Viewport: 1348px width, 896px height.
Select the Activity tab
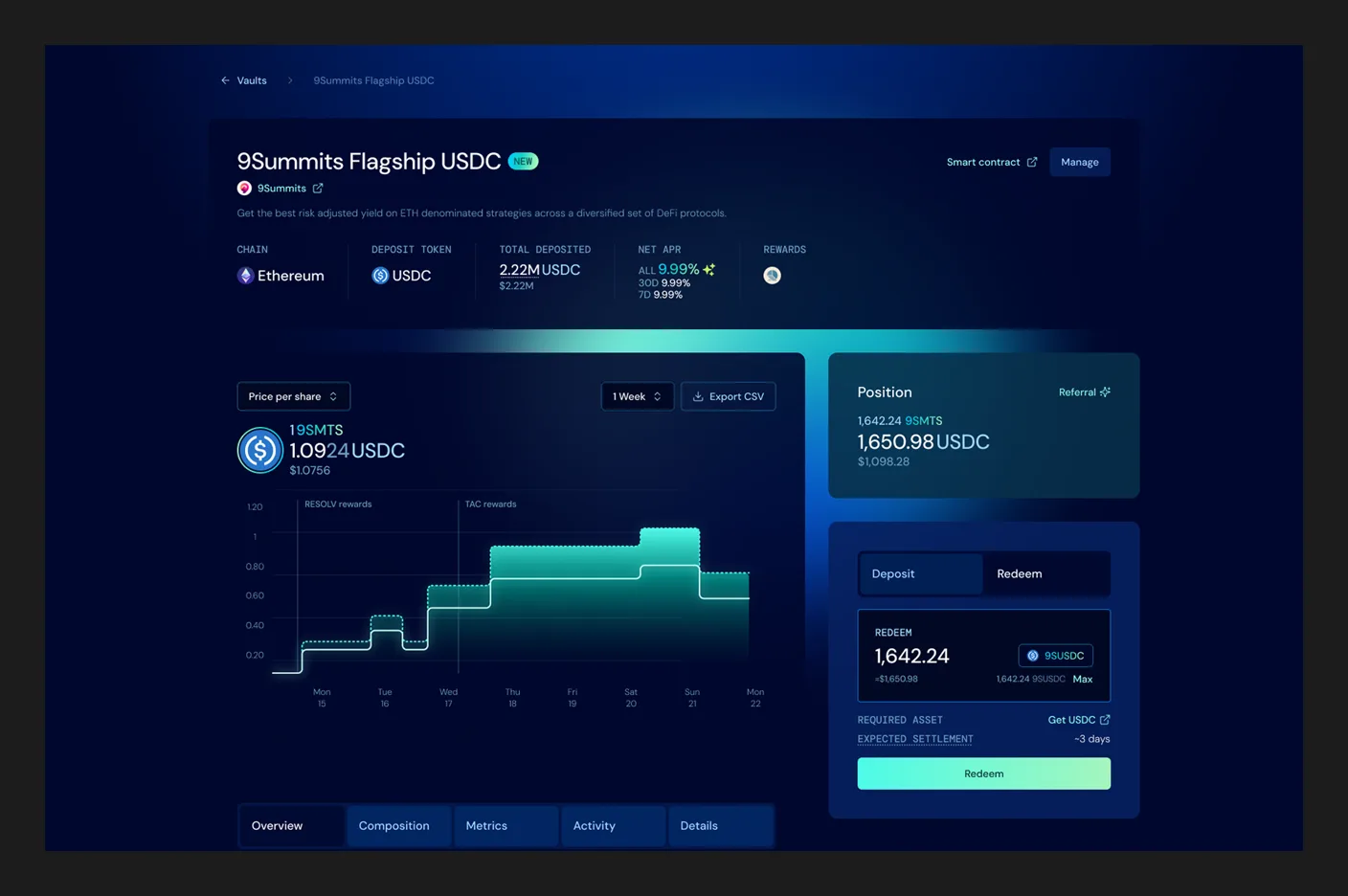(613, 825)
